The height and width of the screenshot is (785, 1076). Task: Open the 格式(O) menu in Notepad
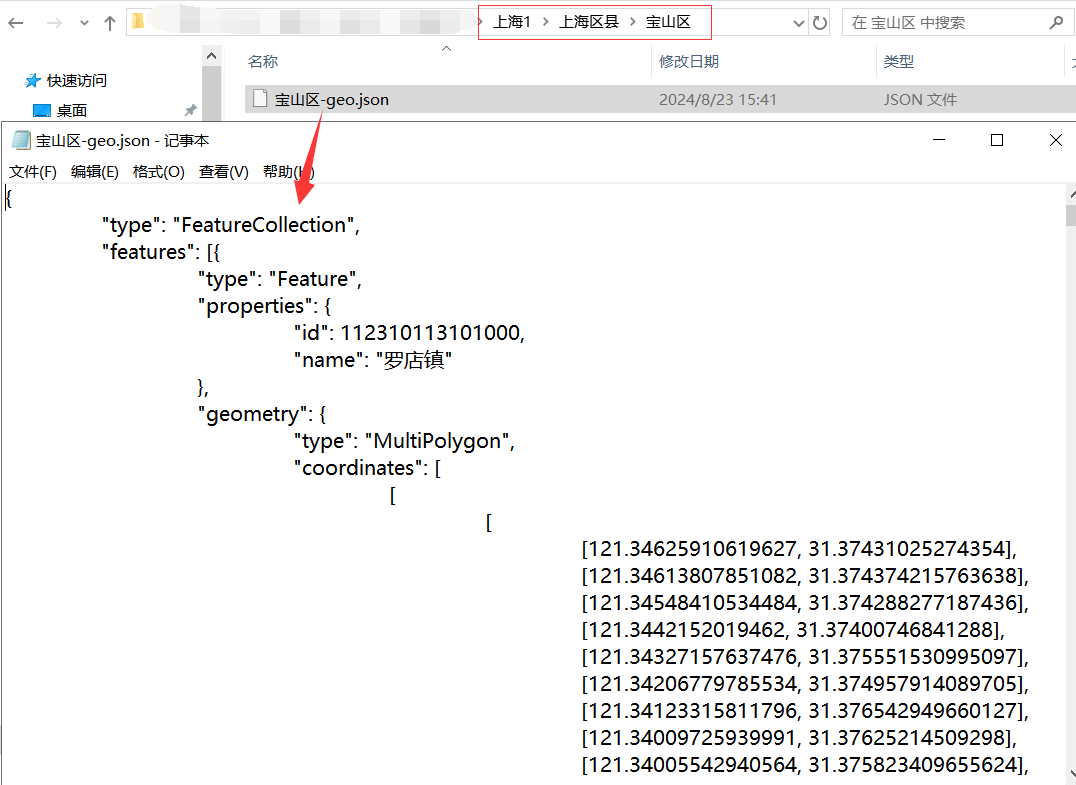tap(159, 171)
